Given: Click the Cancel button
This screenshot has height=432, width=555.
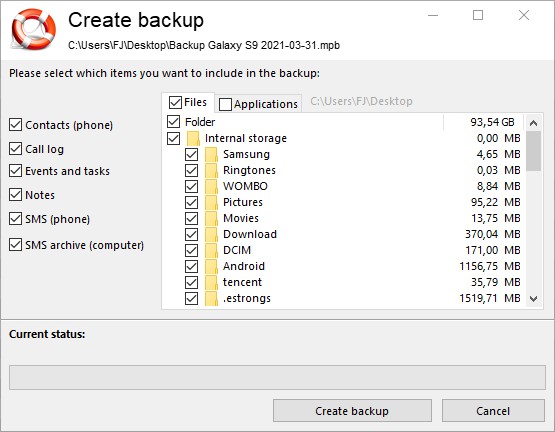Looking at the screenshot, I should (x=493, y=411).
